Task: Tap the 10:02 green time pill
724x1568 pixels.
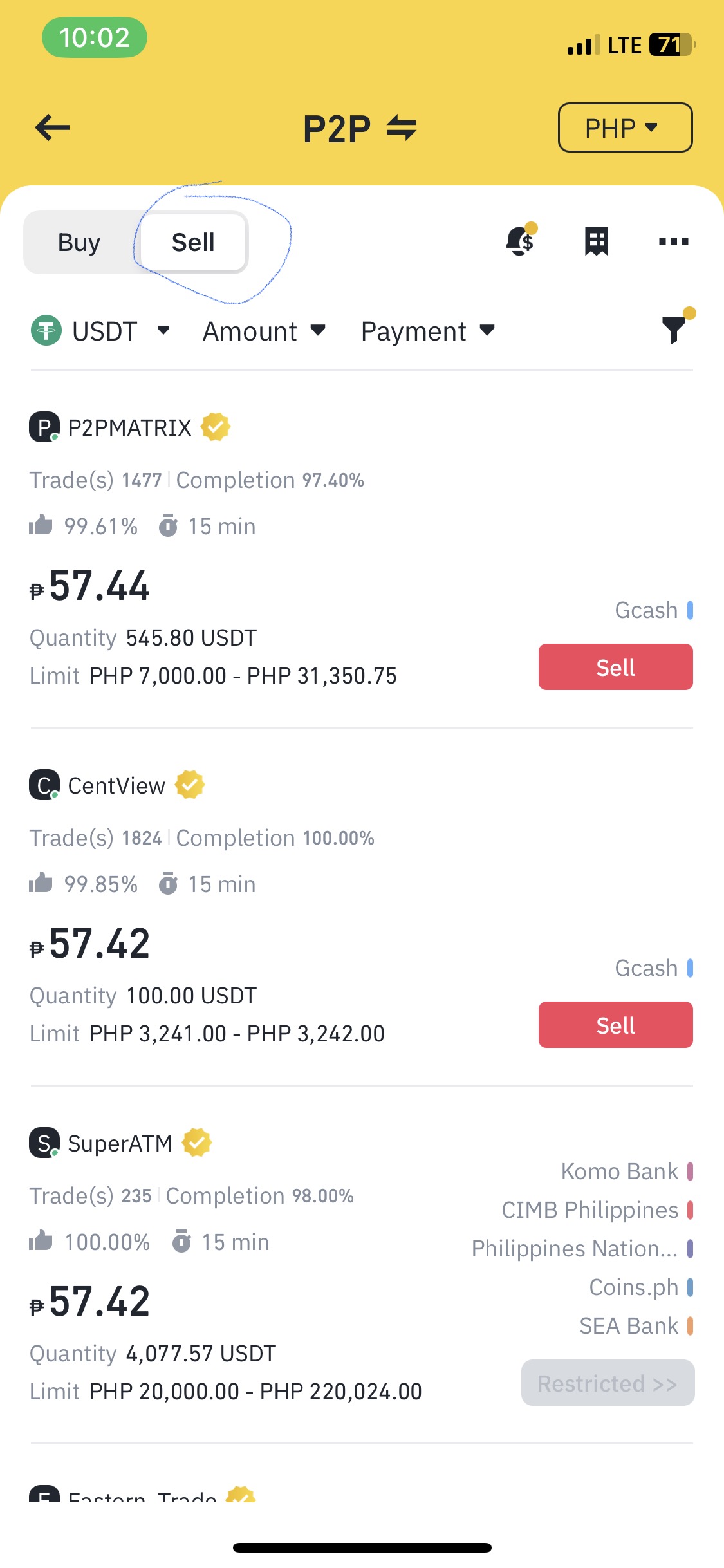Action: [x=95, y=37]
